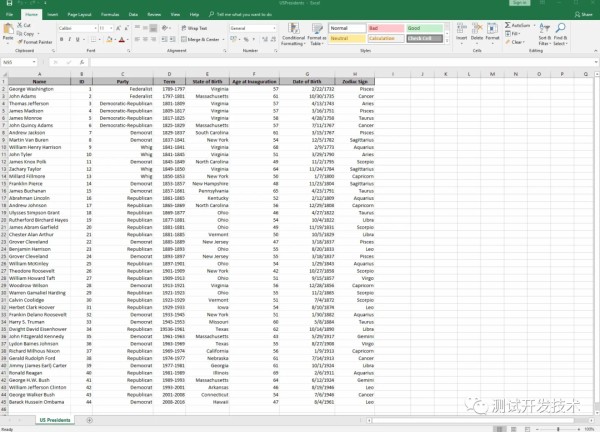Screen dimensions: 600x432
Task: Switch to the Review ribbon tab
Action: pos(154,15)
